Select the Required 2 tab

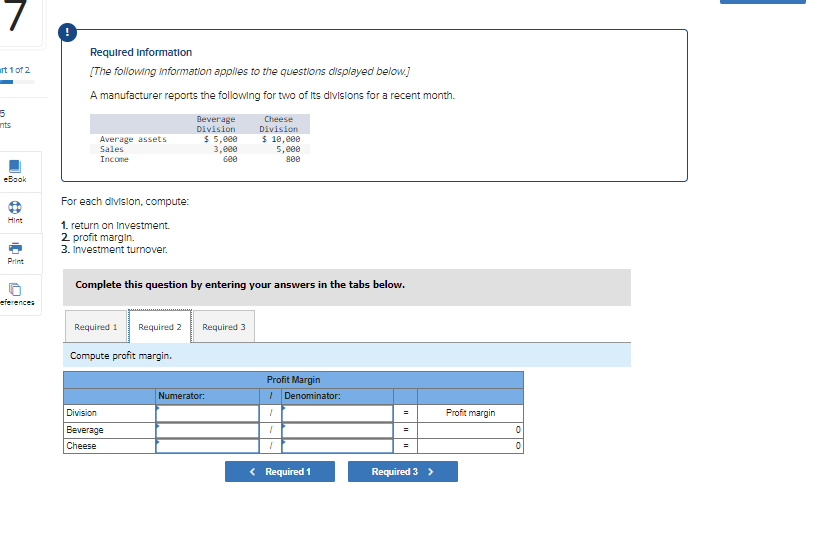pyautogui.click(x=160, y=327)
